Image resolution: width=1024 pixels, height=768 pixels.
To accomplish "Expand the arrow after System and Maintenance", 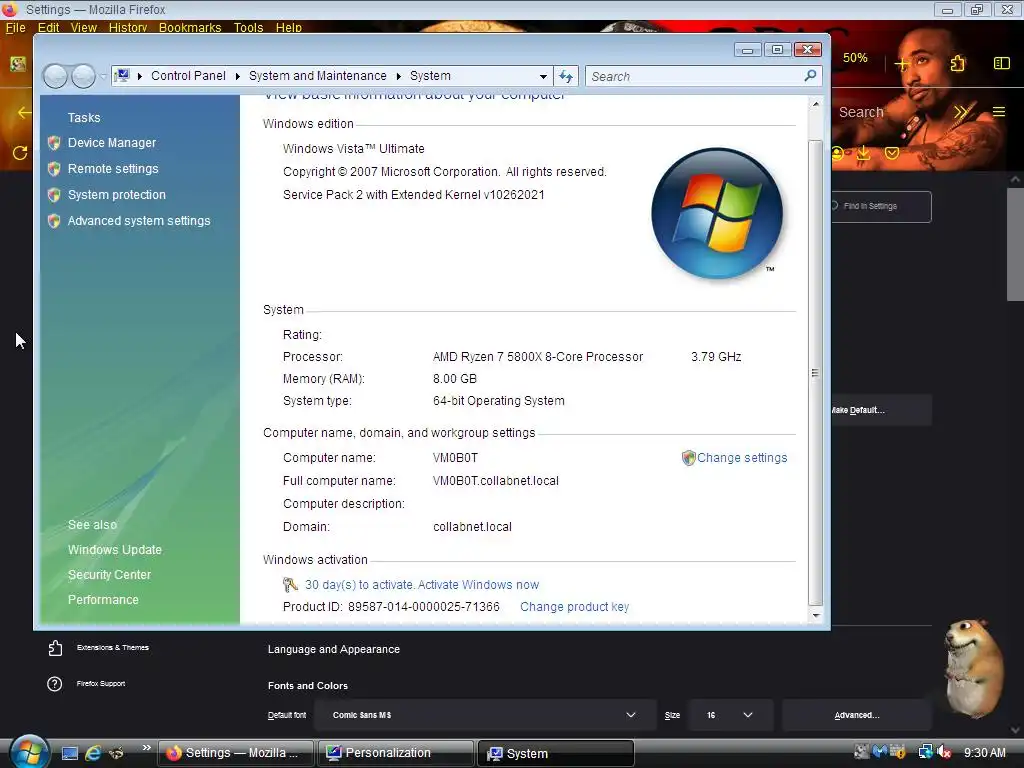I will pos(398,76).
